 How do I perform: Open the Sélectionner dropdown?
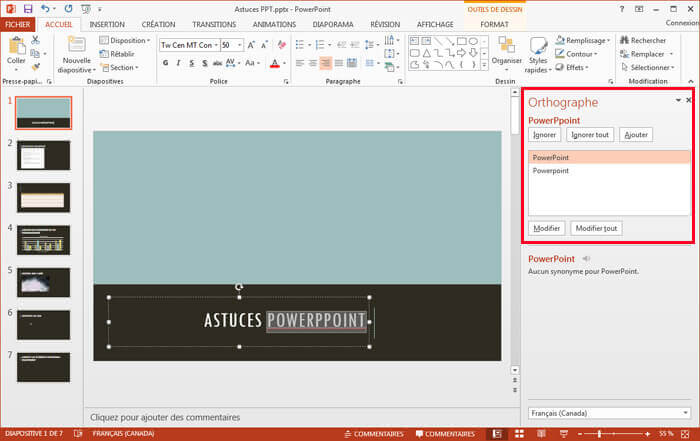pos(647,67)
